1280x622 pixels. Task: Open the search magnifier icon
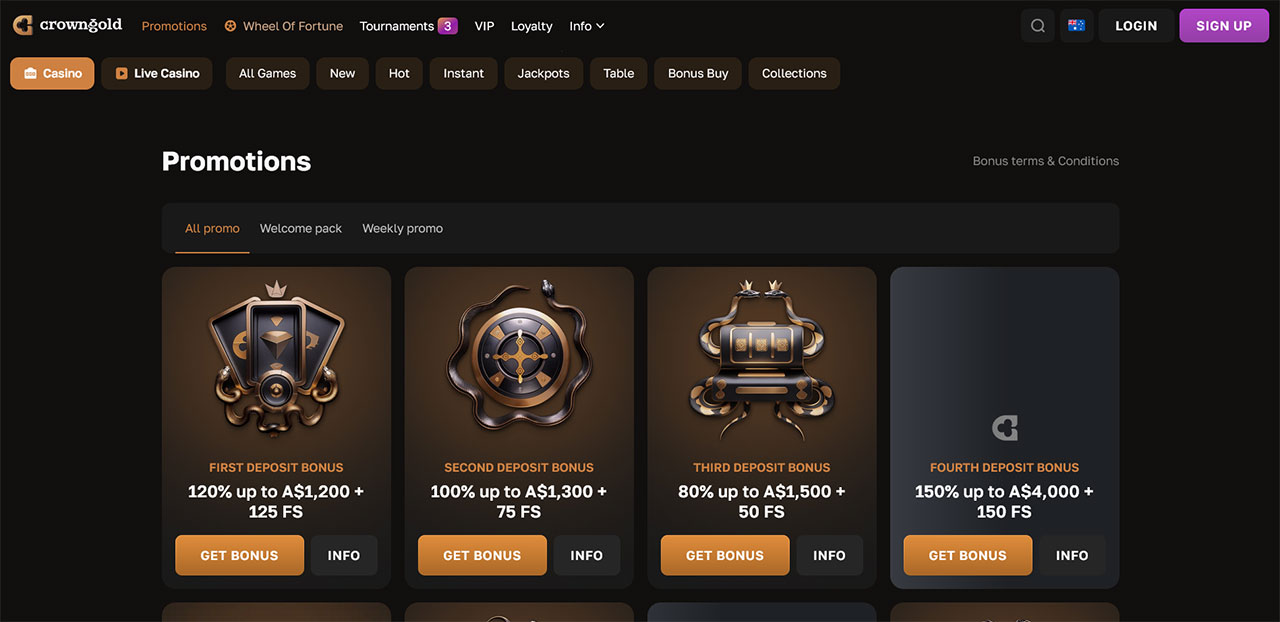(1038, 26)
